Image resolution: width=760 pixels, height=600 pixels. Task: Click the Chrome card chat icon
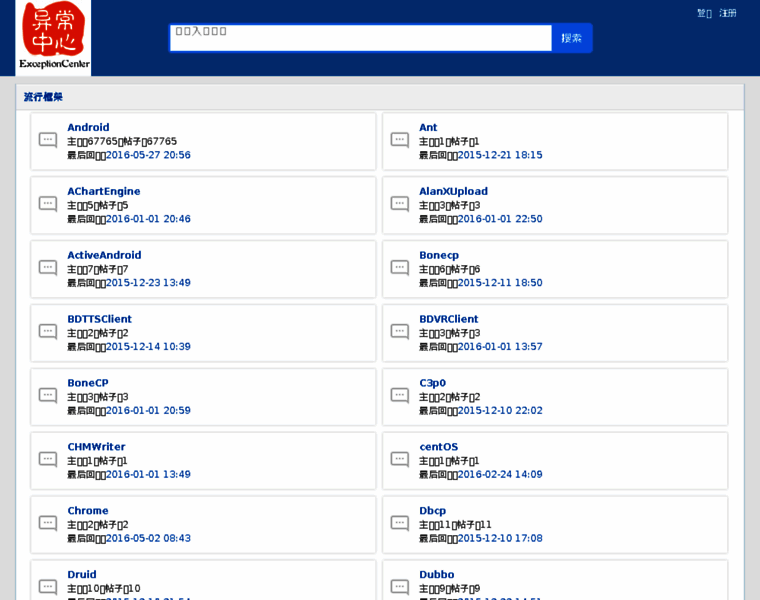48,524
